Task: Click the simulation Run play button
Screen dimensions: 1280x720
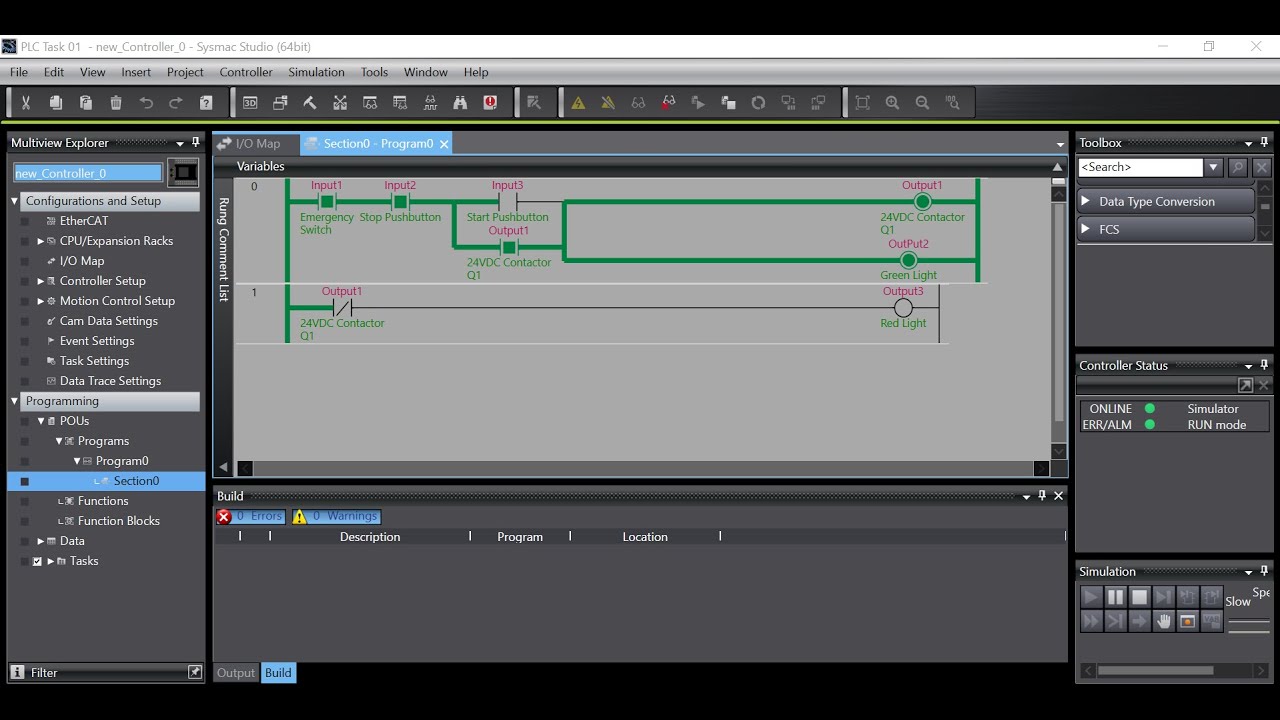Action: (x=1091, y=597)
